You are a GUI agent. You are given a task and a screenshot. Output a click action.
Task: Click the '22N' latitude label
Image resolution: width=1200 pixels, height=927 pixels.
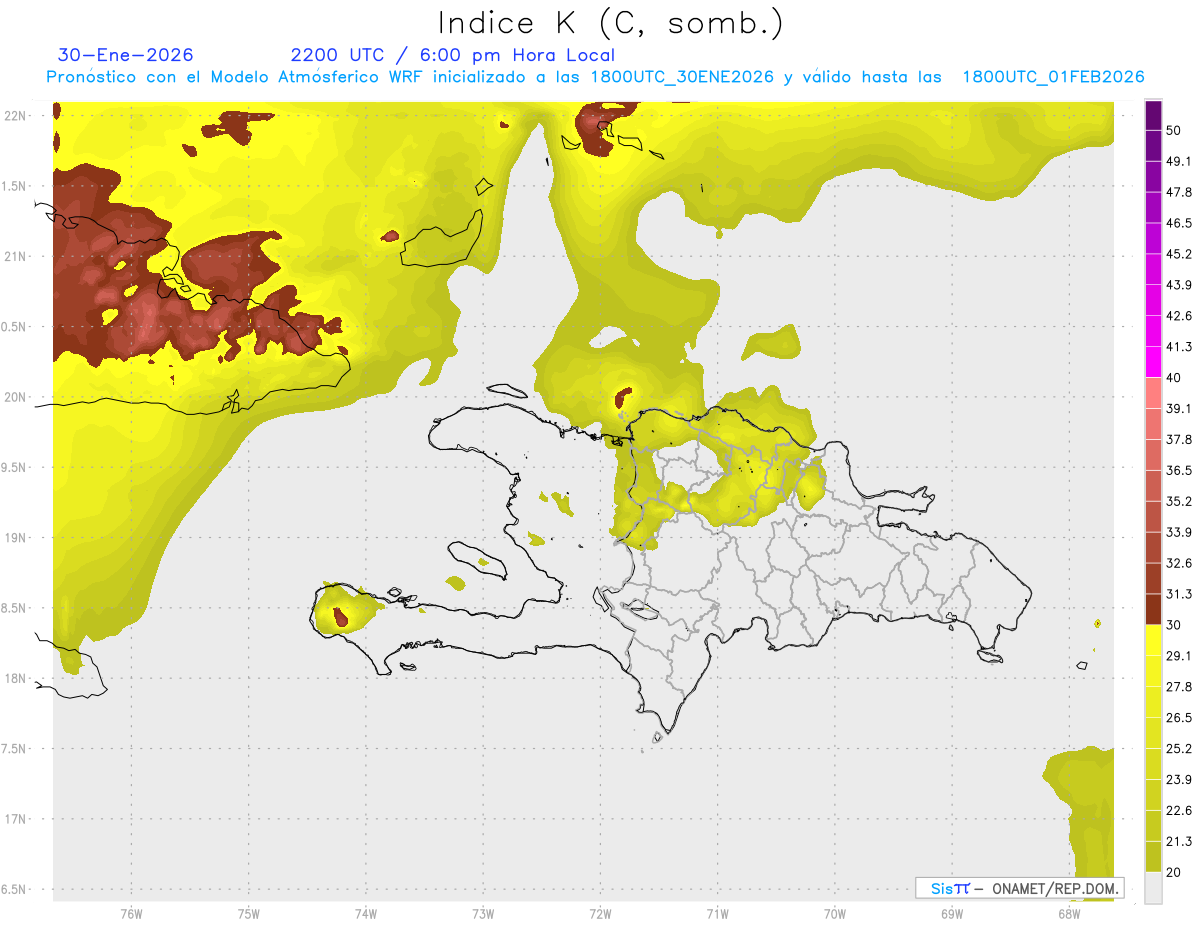point(15,116)
